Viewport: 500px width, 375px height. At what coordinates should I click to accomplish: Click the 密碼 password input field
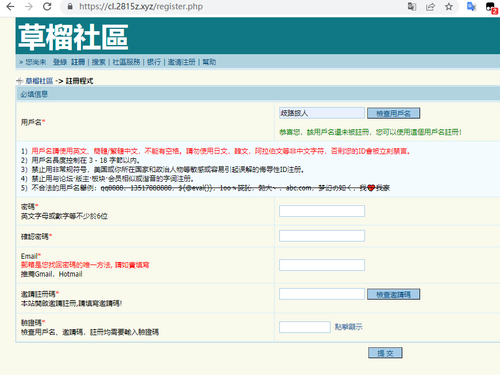tap(322, 211)
